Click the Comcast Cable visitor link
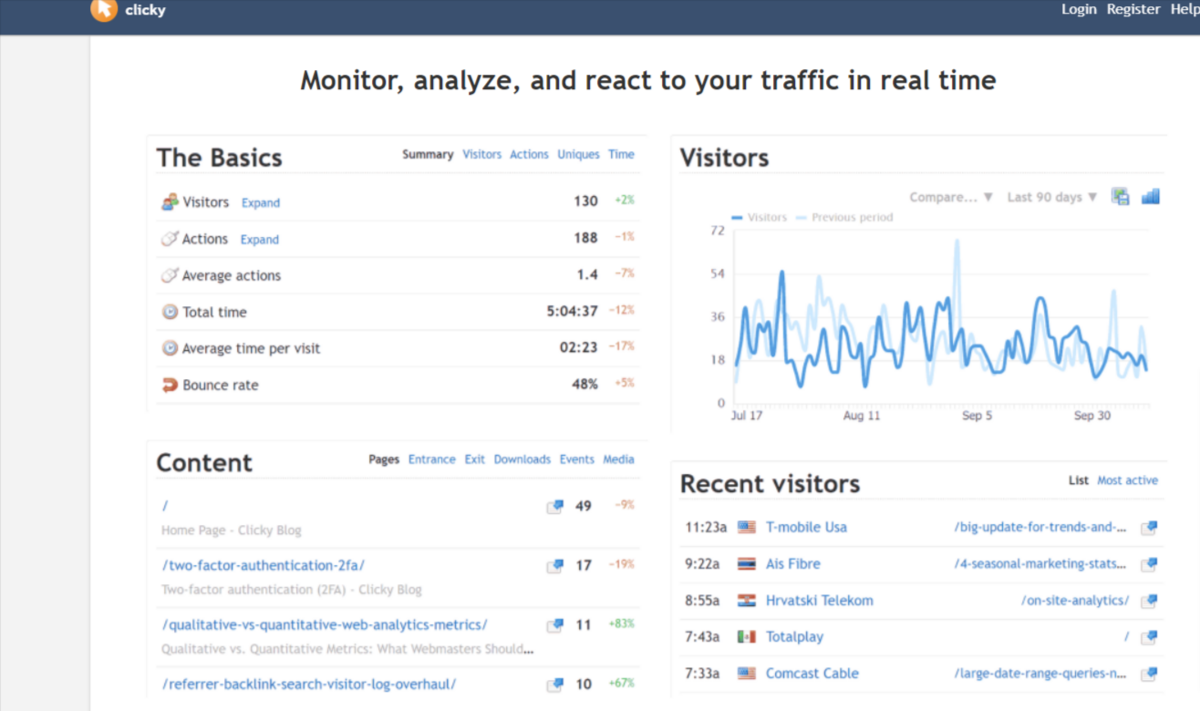The height and width of the screenshot is (711, 1200). (x=812, y=674)
